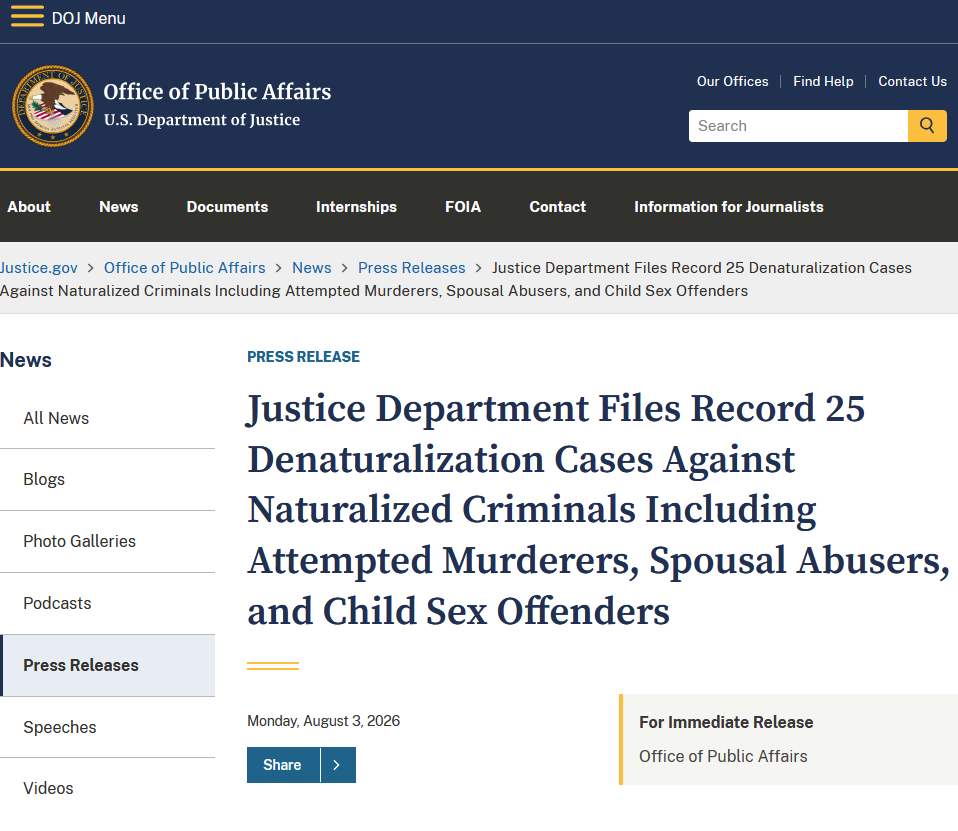Image resolution: width=958 pixels, height=831 pixels.
Task: Click the press release headline
Action: (599, 510)
